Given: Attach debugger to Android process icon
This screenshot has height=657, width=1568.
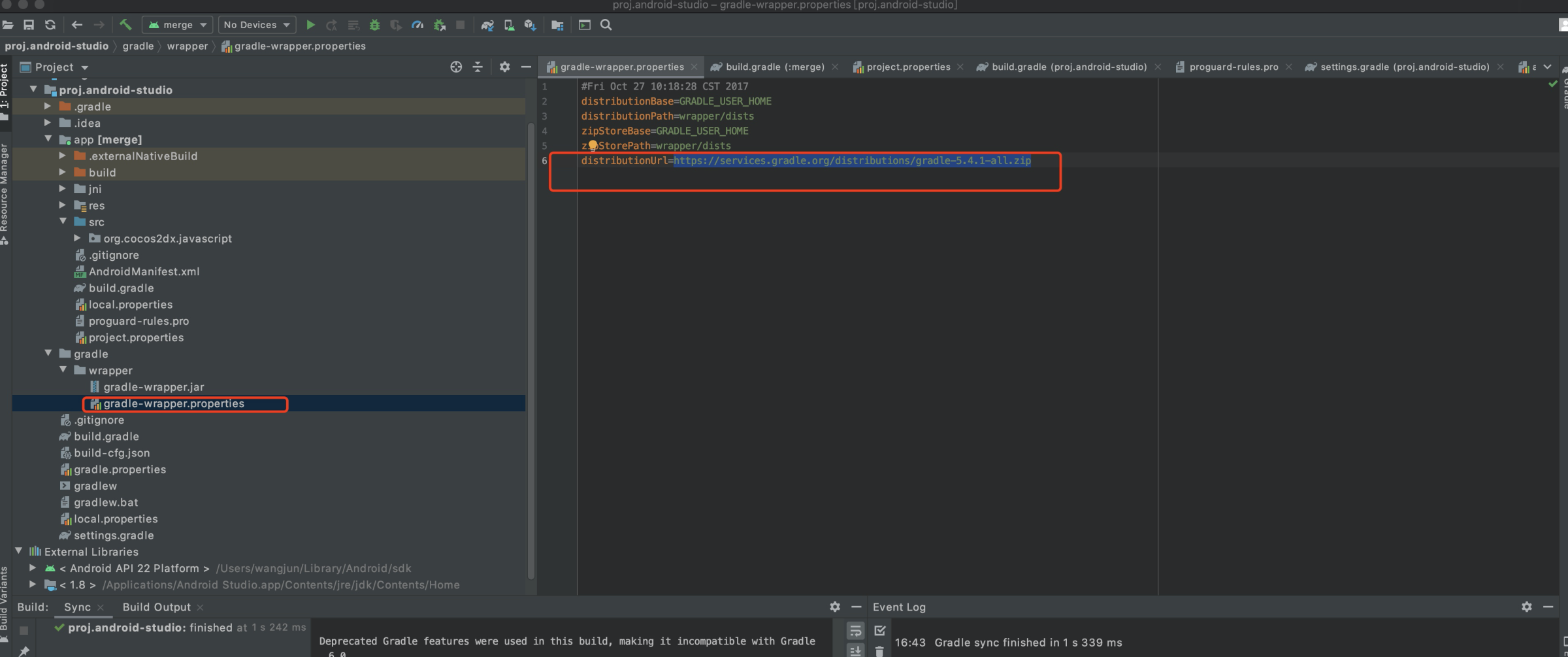Looking at the screenshot, I should (x=440, y=25).
